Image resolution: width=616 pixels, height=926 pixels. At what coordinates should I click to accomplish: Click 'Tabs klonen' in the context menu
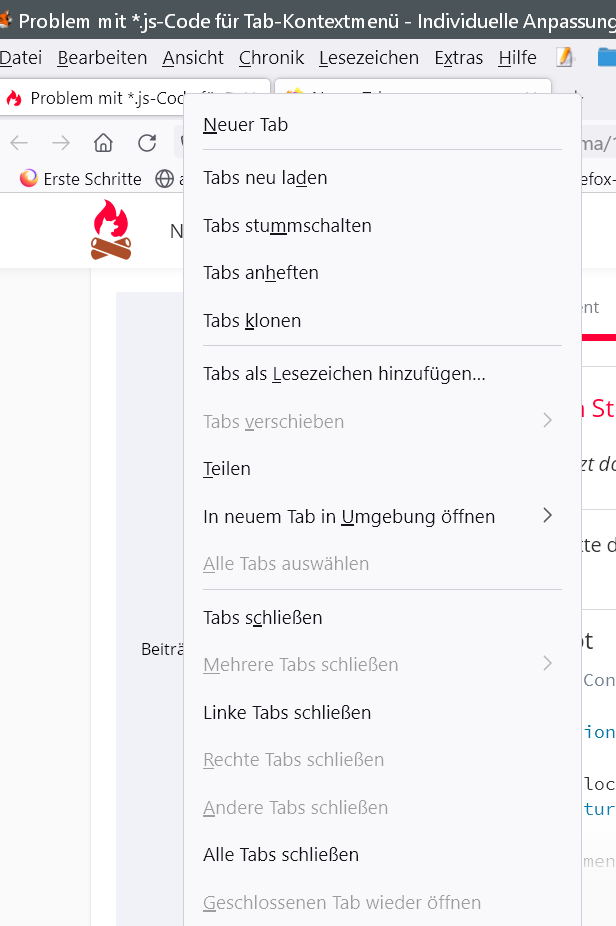point(252,320)
